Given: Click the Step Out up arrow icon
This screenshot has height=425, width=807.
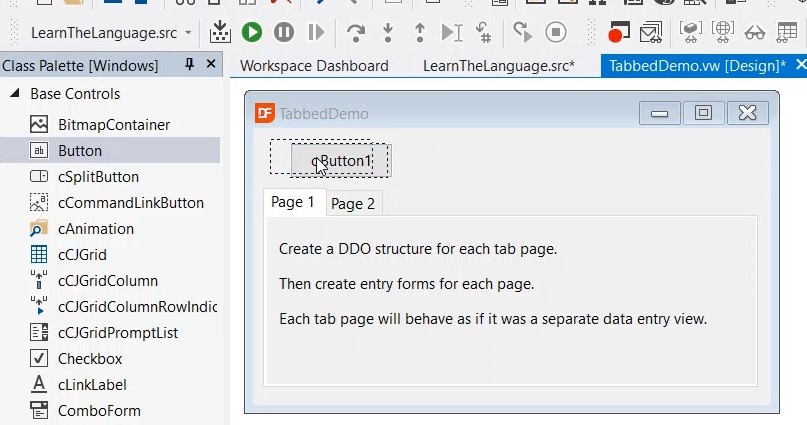Looking at the screenshot, I should click(x=419, y=33).
